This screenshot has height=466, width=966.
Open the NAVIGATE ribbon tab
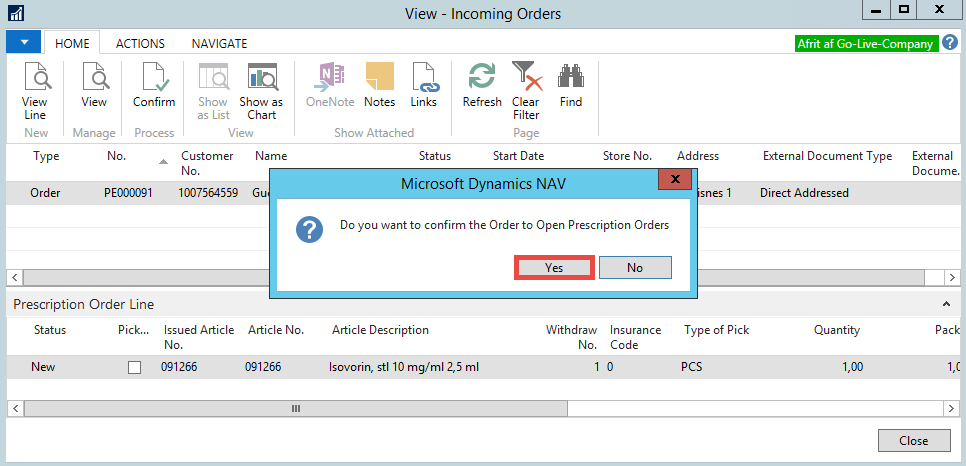coord(219,44)
